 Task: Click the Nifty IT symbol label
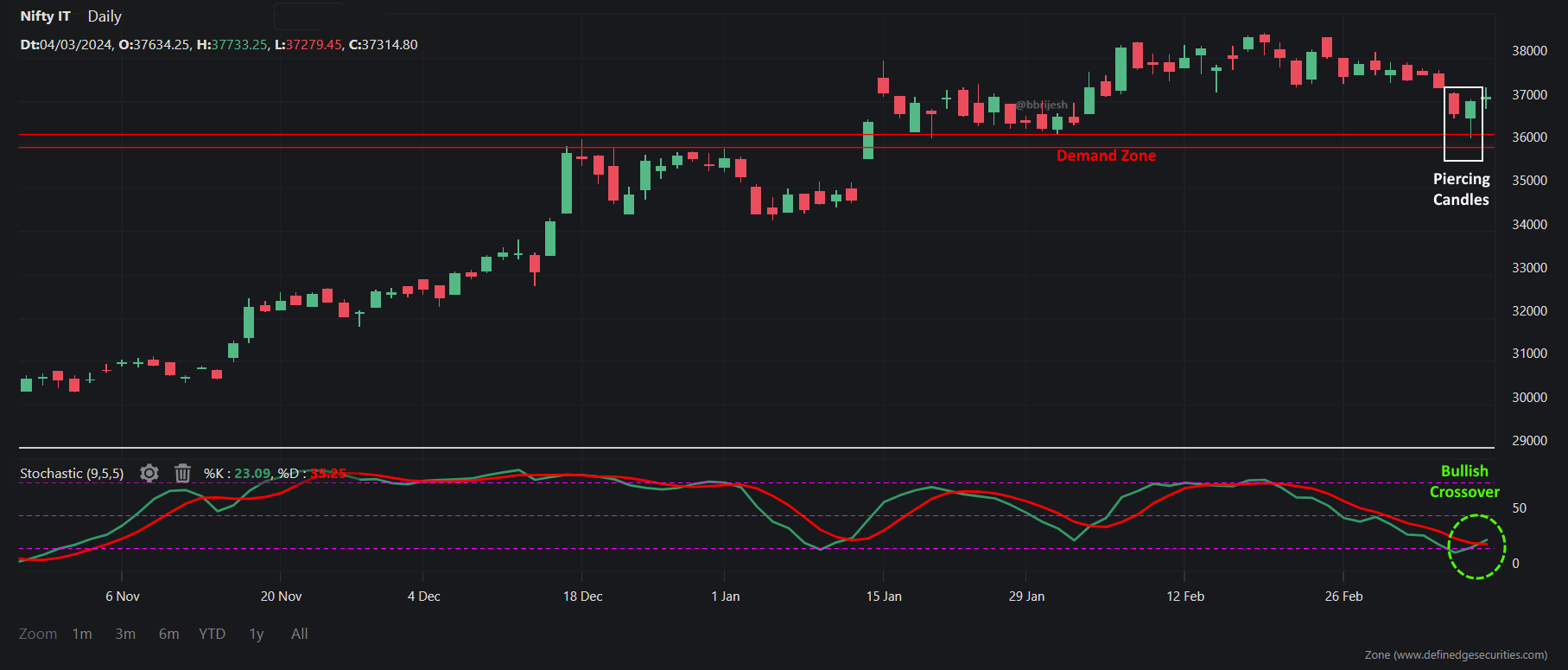[x=46, y=16]
